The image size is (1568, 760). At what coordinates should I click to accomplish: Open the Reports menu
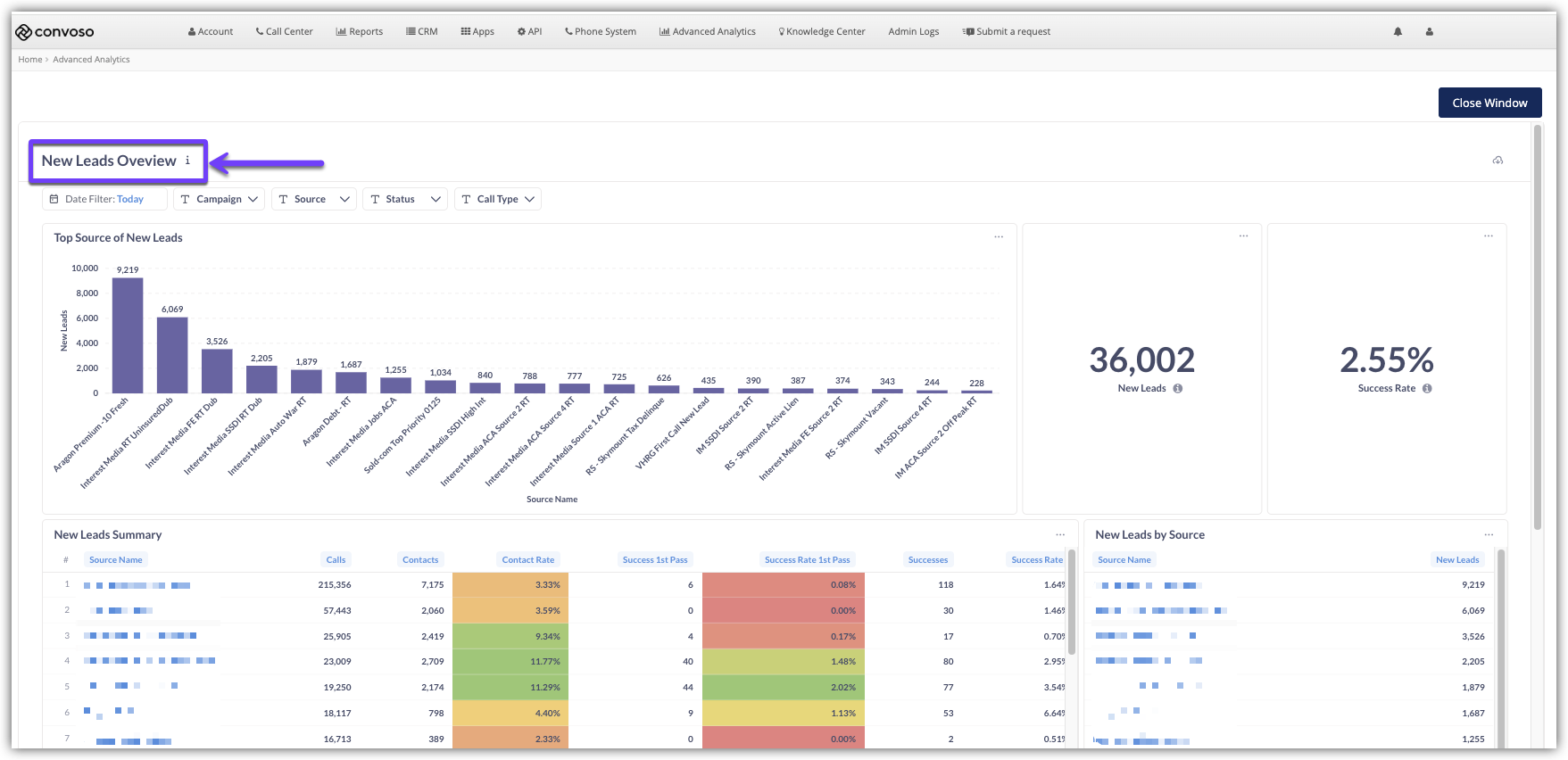360,32
